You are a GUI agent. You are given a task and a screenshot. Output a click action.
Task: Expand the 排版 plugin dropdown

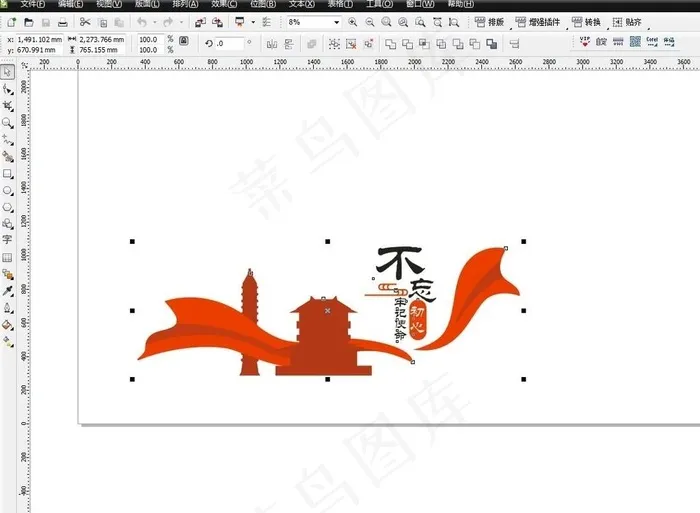tap(490, 21)
